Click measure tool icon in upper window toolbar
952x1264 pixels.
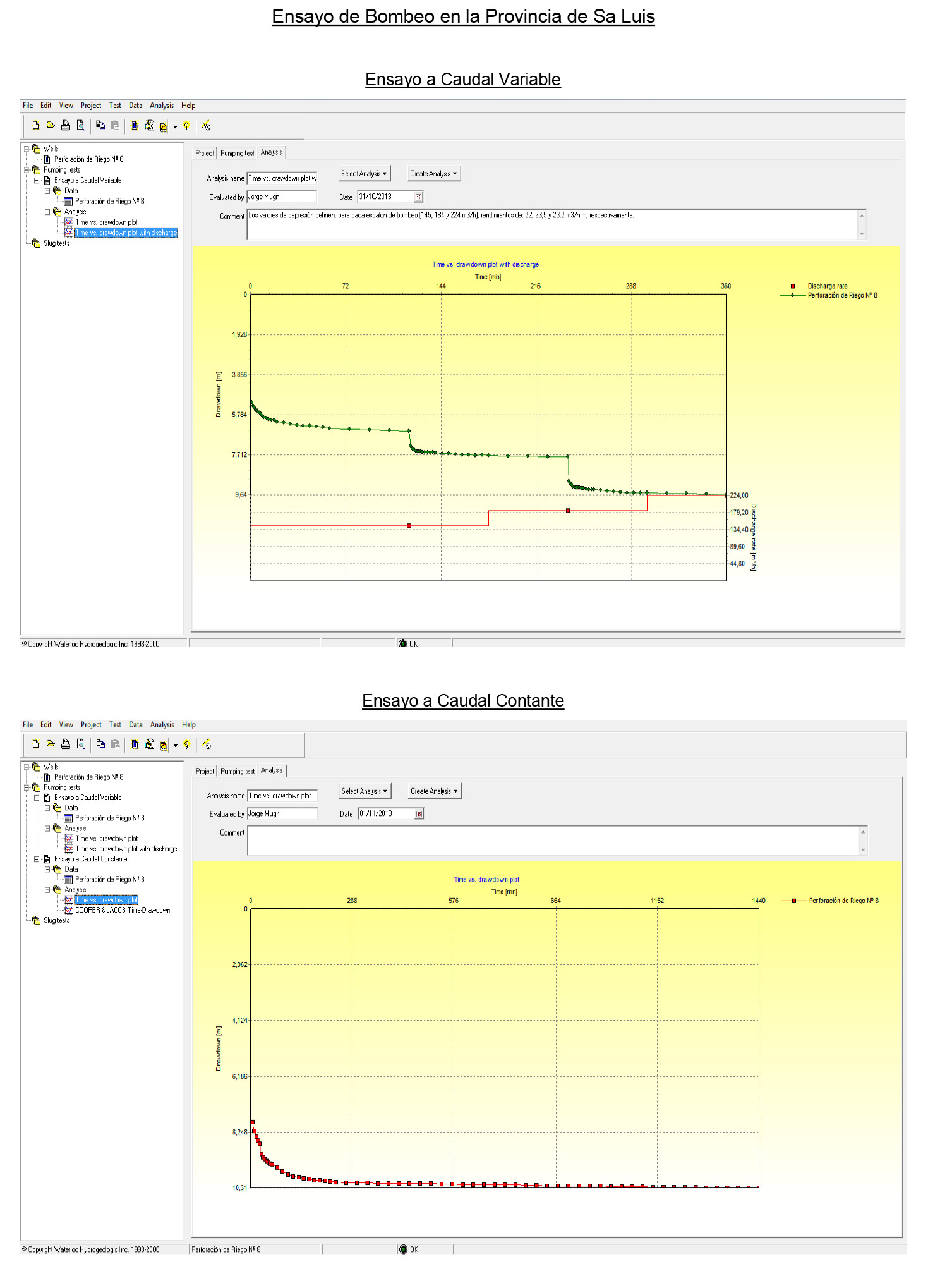click(206, 126)
